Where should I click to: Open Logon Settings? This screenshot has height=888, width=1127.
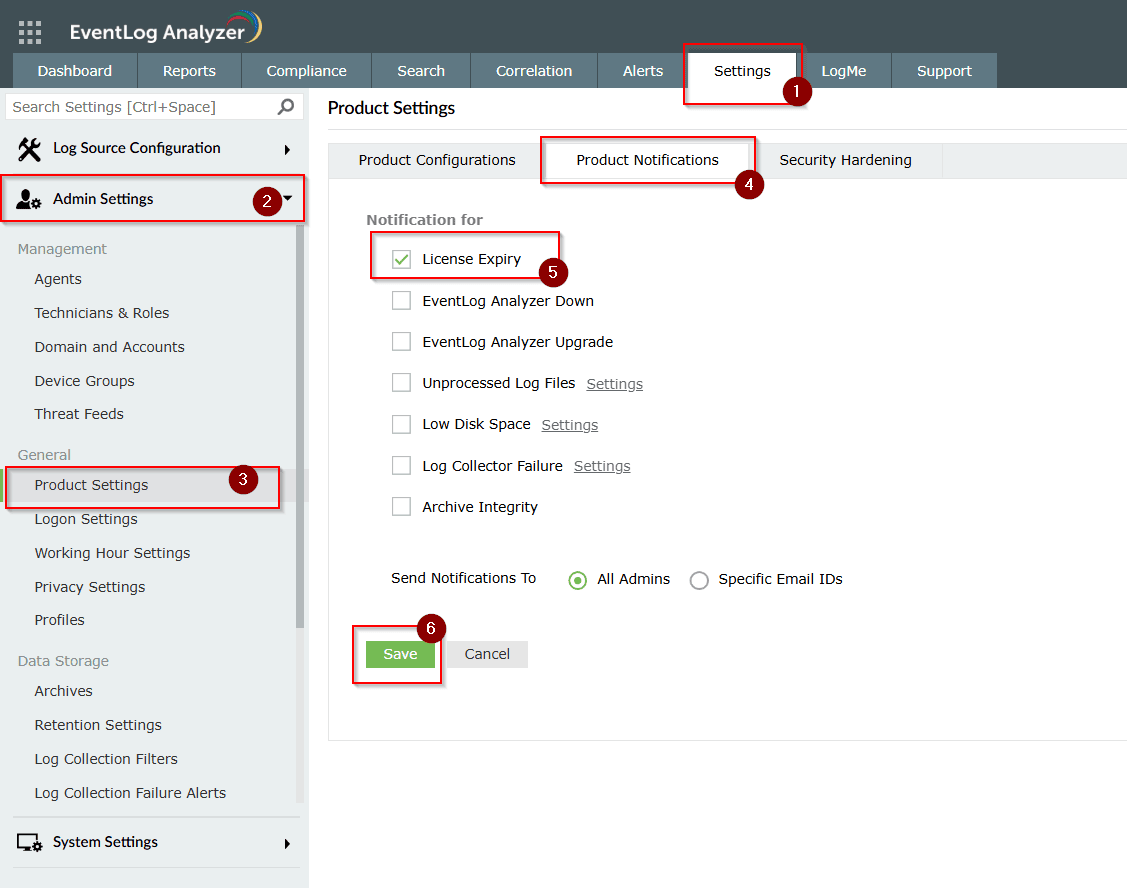point(86,519)
